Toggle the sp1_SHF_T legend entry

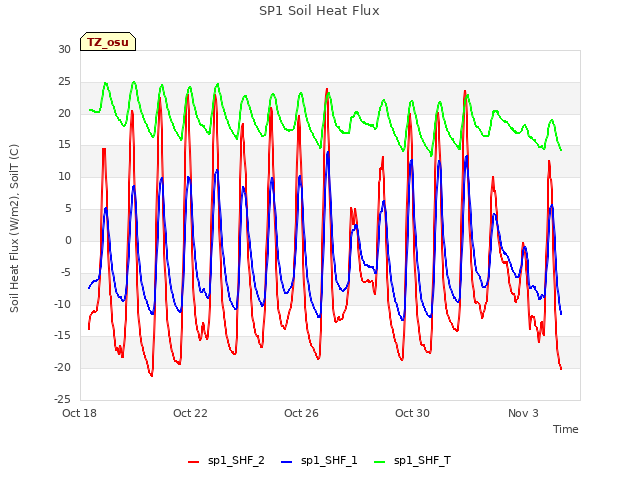[x=413, y=461]
